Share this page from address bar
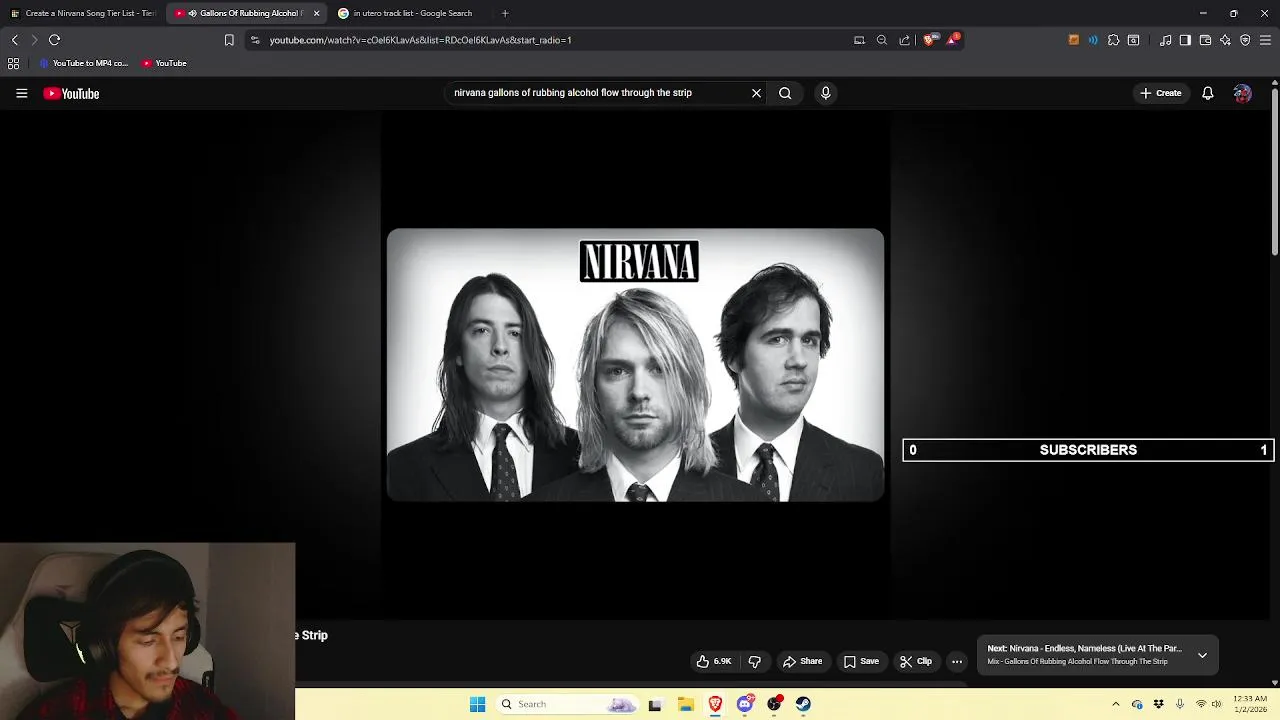The height and width of the screenshot is (720, 1280). [905, 40]
